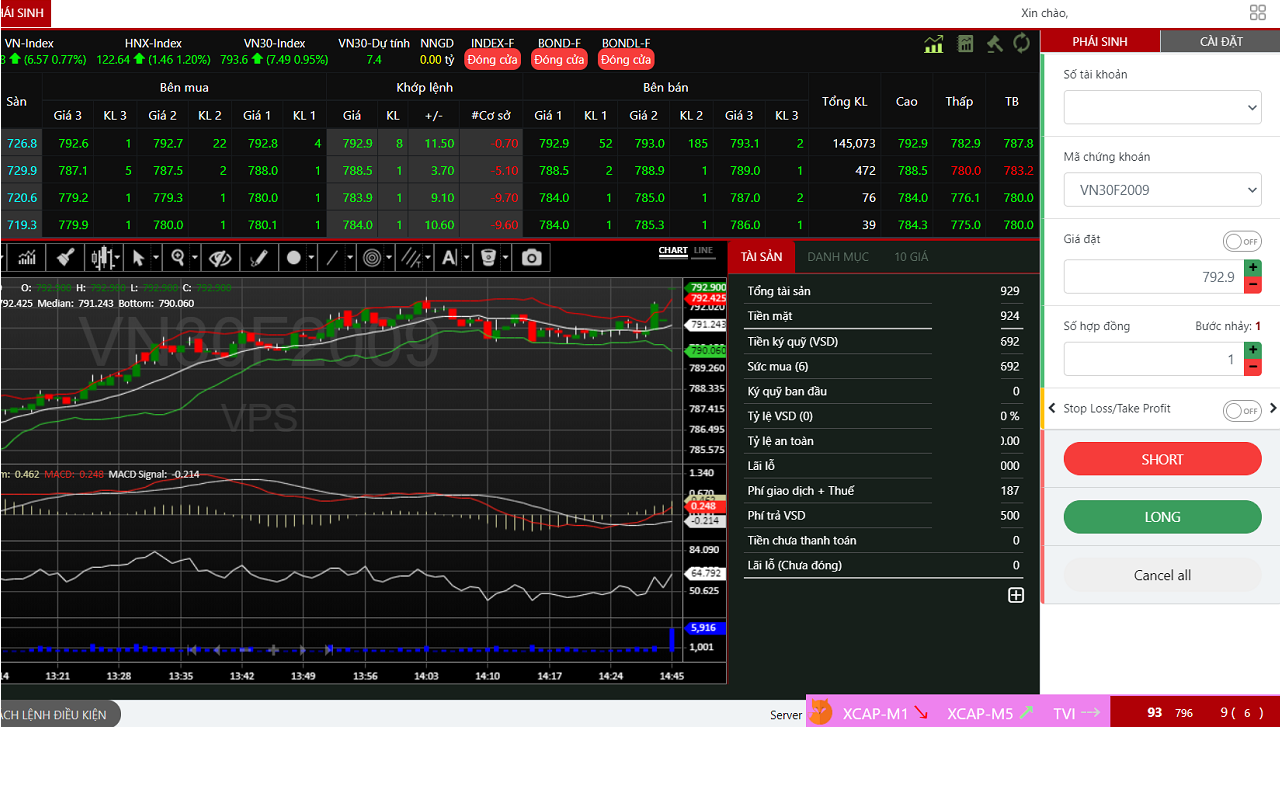1280x800 pixels.
Task: Click the SHORT order button
Action: click(x=1162, y=459)
